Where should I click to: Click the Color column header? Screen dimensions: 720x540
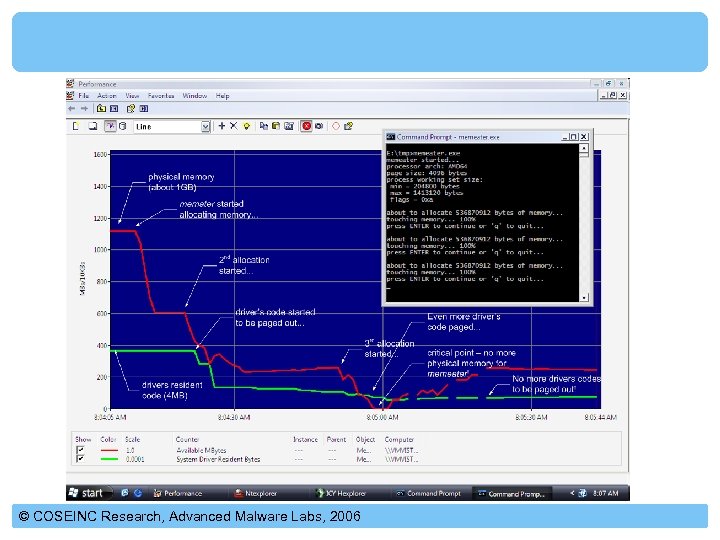click(108, 439)
